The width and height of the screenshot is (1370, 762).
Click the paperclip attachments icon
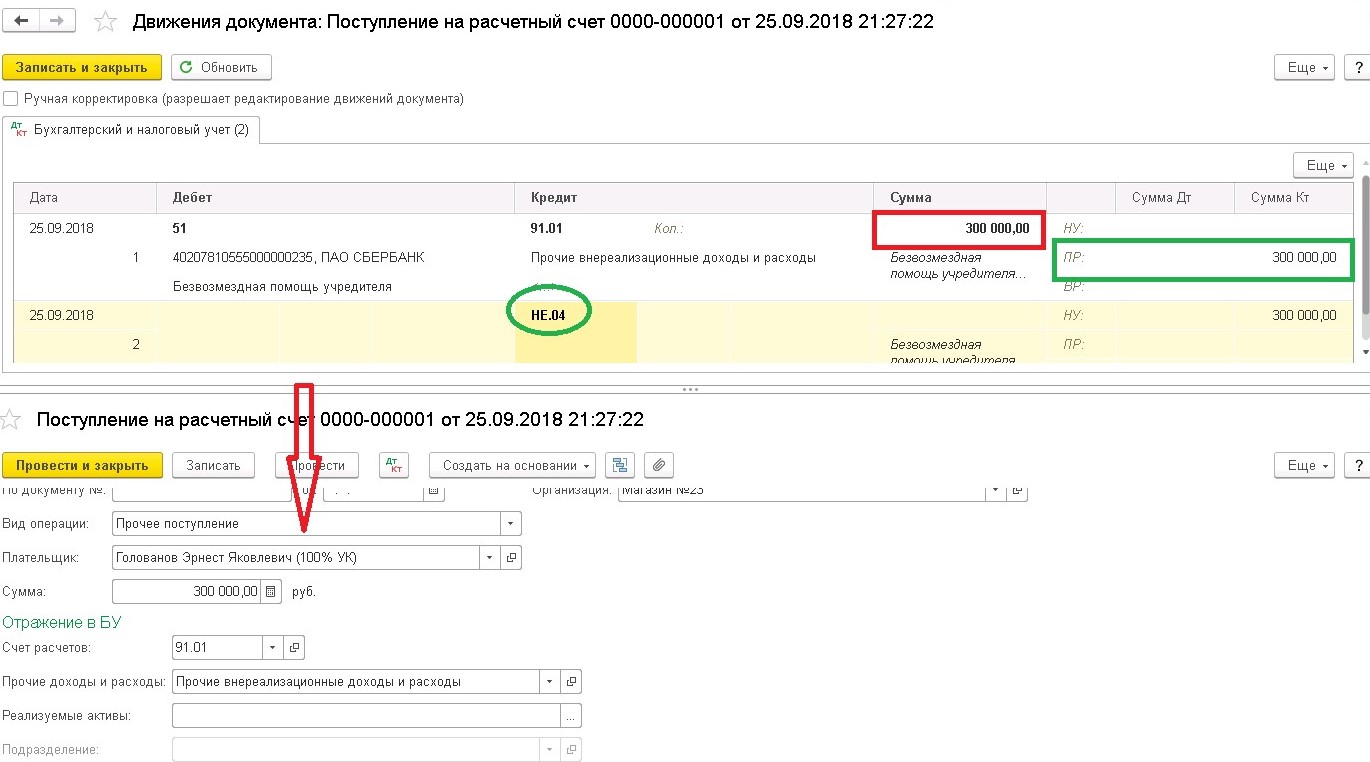pyautogui.click(x=658, y=465)
